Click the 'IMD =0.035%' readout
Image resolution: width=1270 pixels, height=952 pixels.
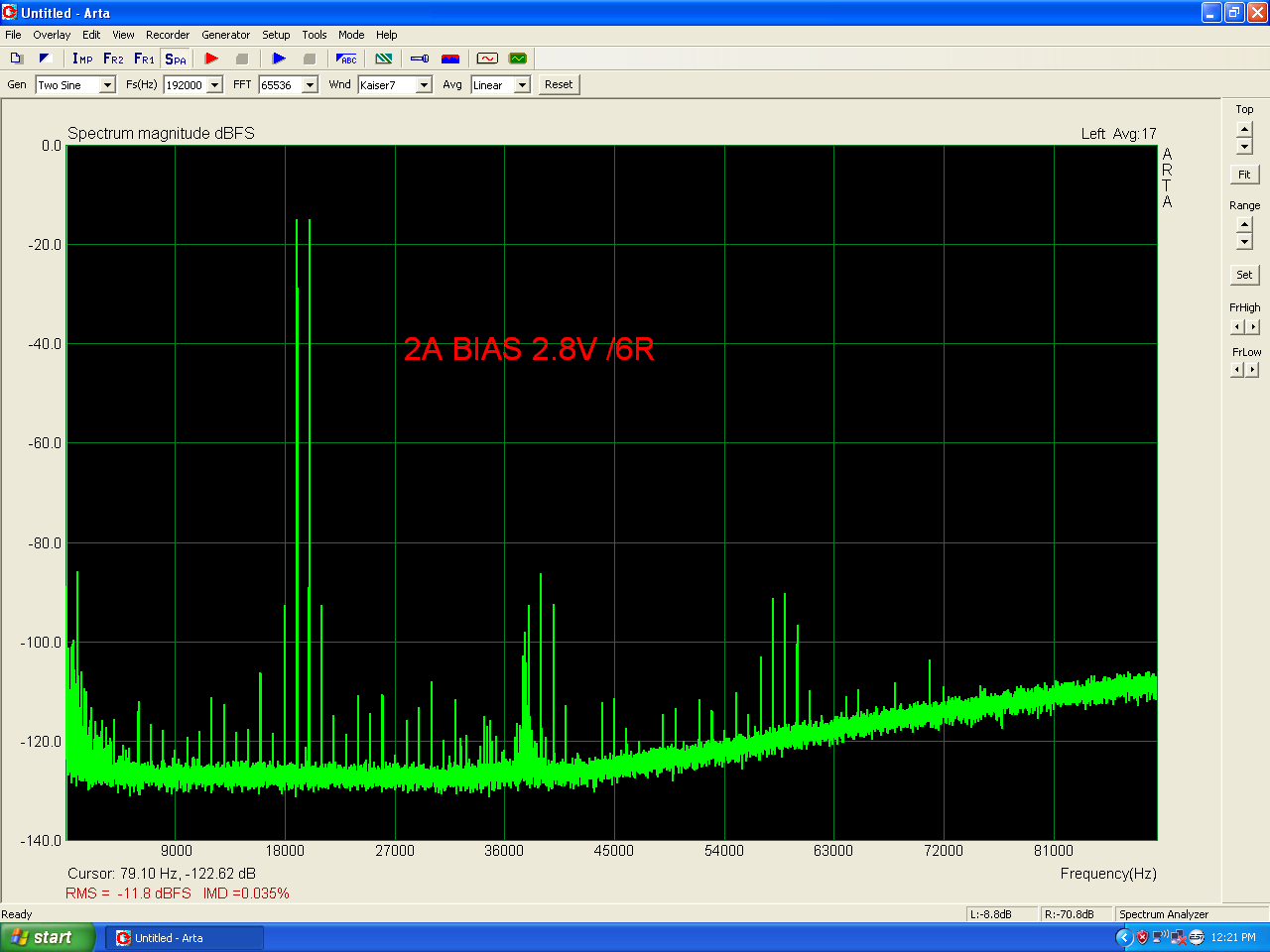(246, 893)
